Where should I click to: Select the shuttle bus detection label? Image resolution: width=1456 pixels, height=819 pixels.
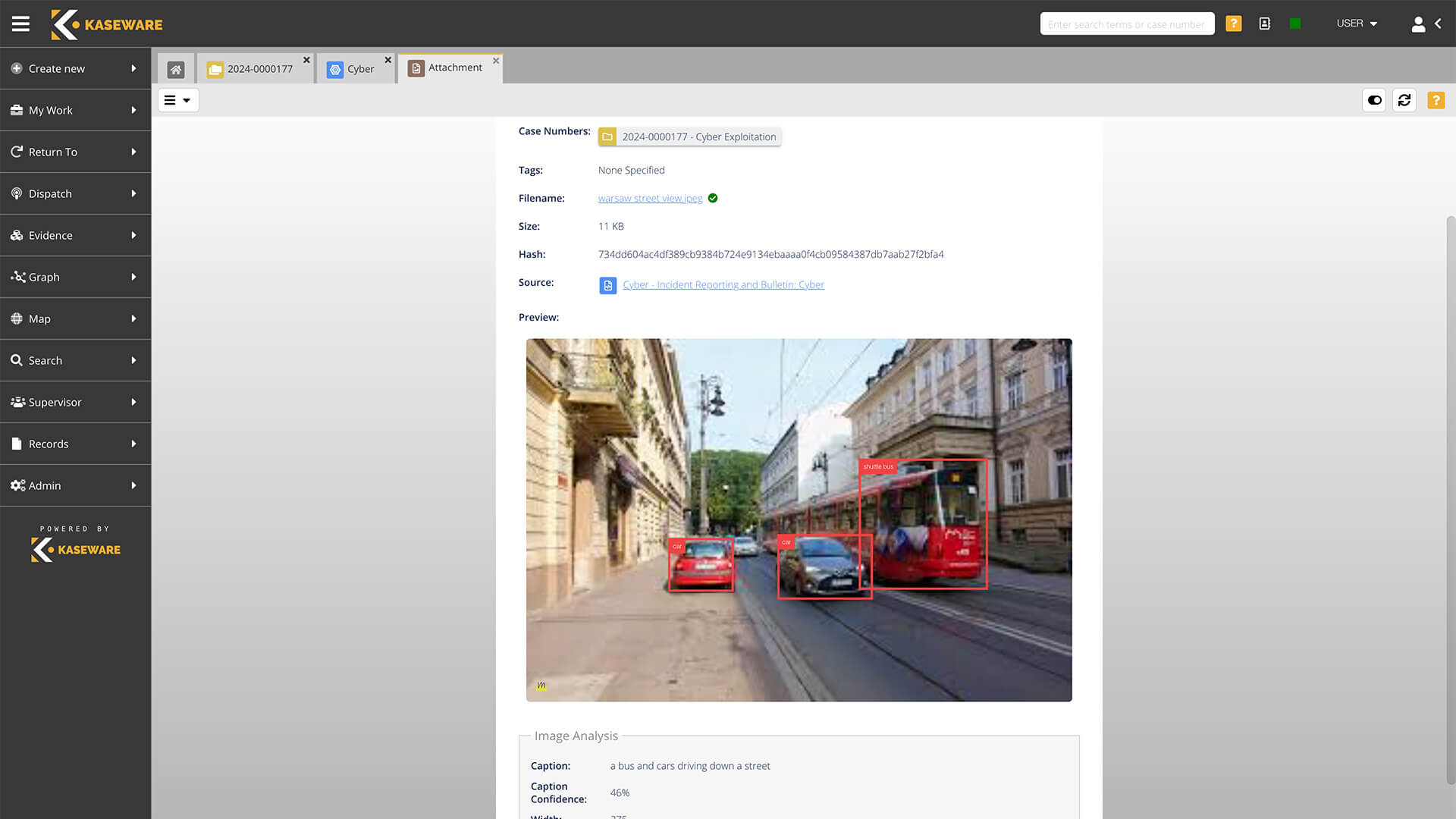(878, 466)
